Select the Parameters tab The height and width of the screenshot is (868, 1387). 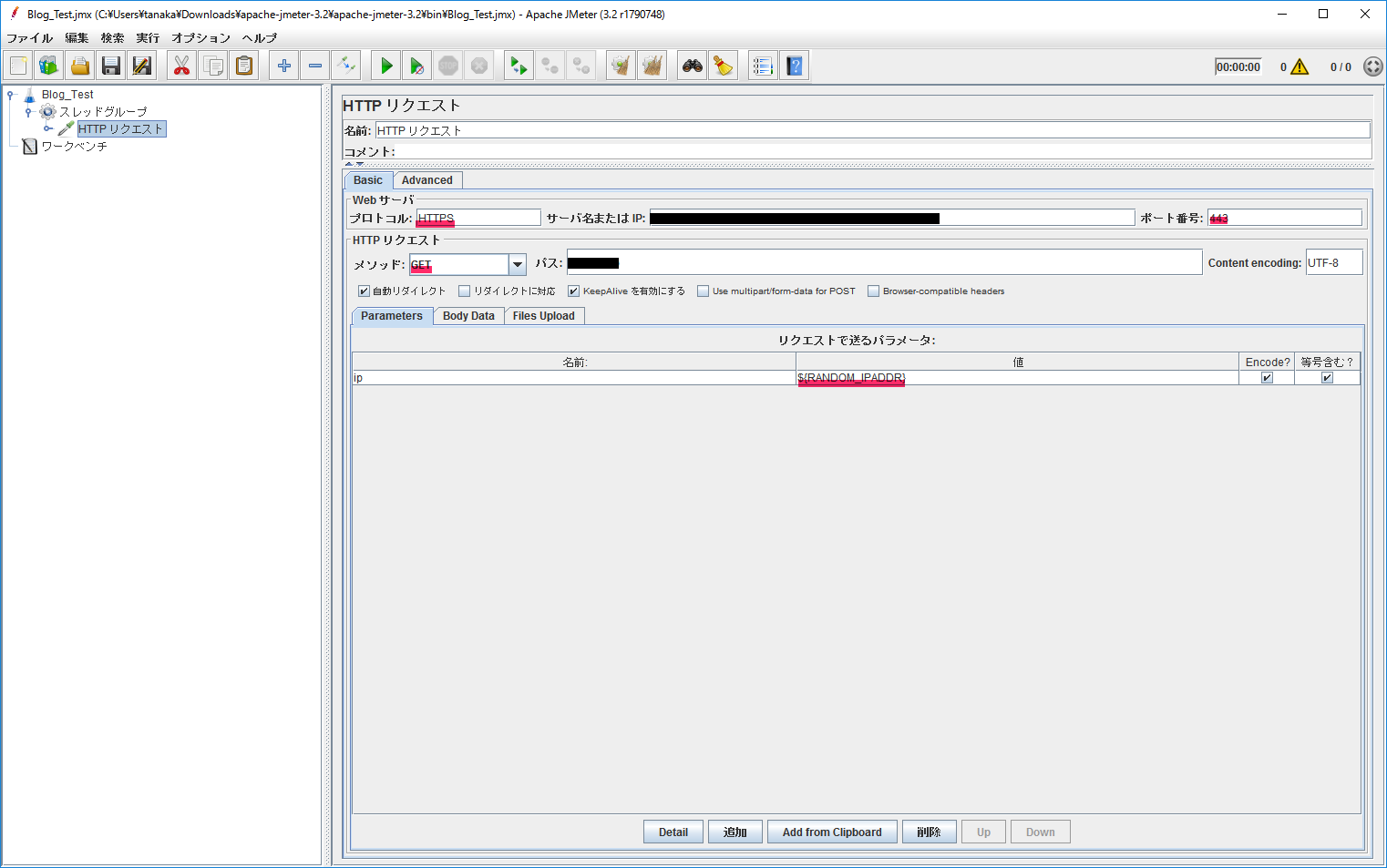point(392,316)
